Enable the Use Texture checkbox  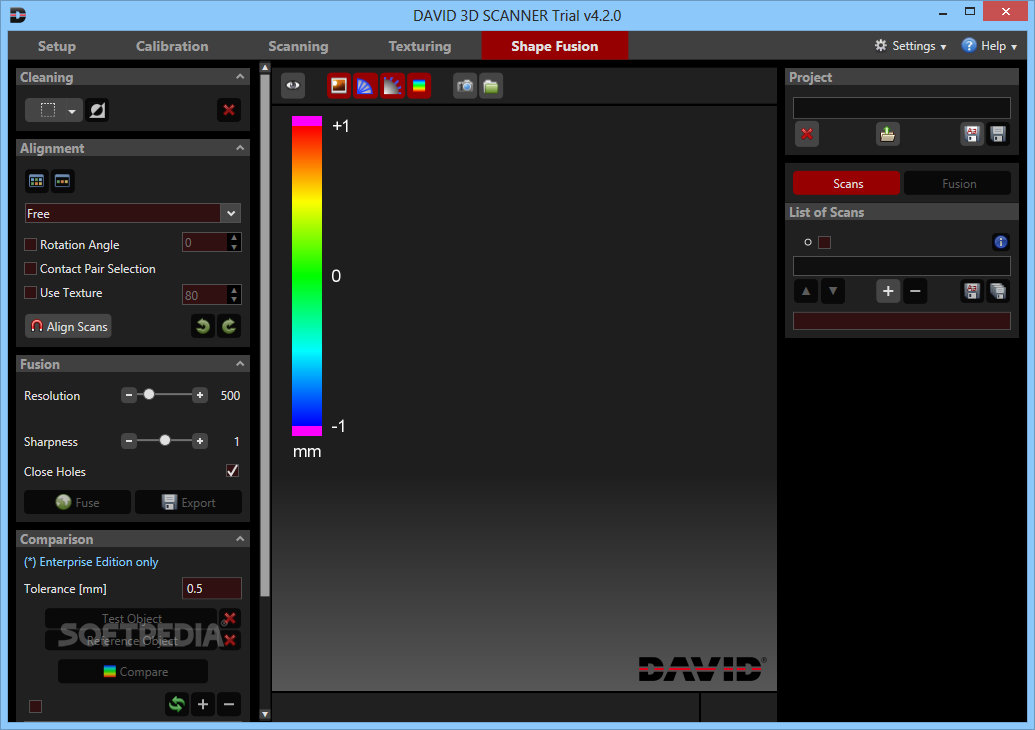tap(30, 292)
